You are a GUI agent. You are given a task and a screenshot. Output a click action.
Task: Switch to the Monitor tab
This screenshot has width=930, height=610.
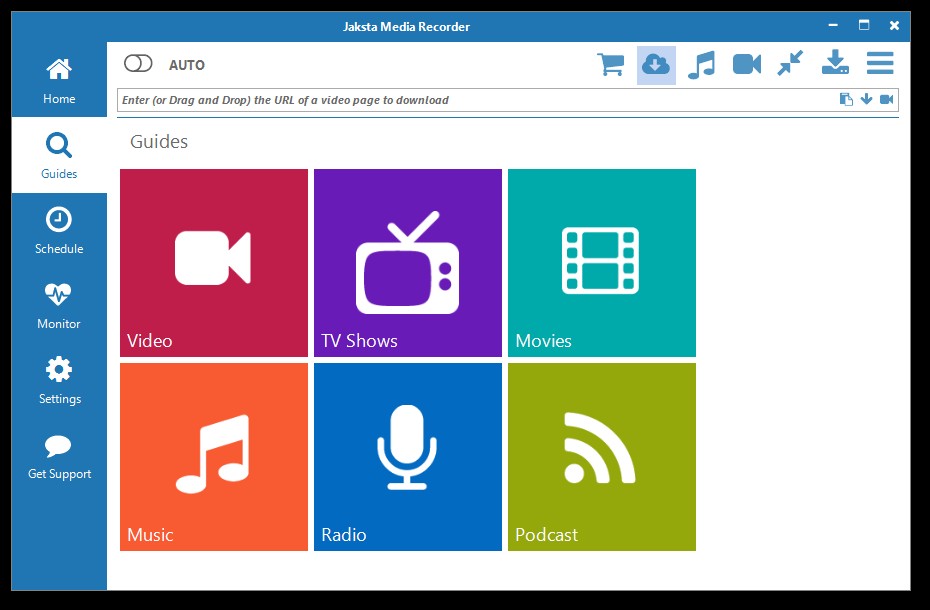point(59,305)
